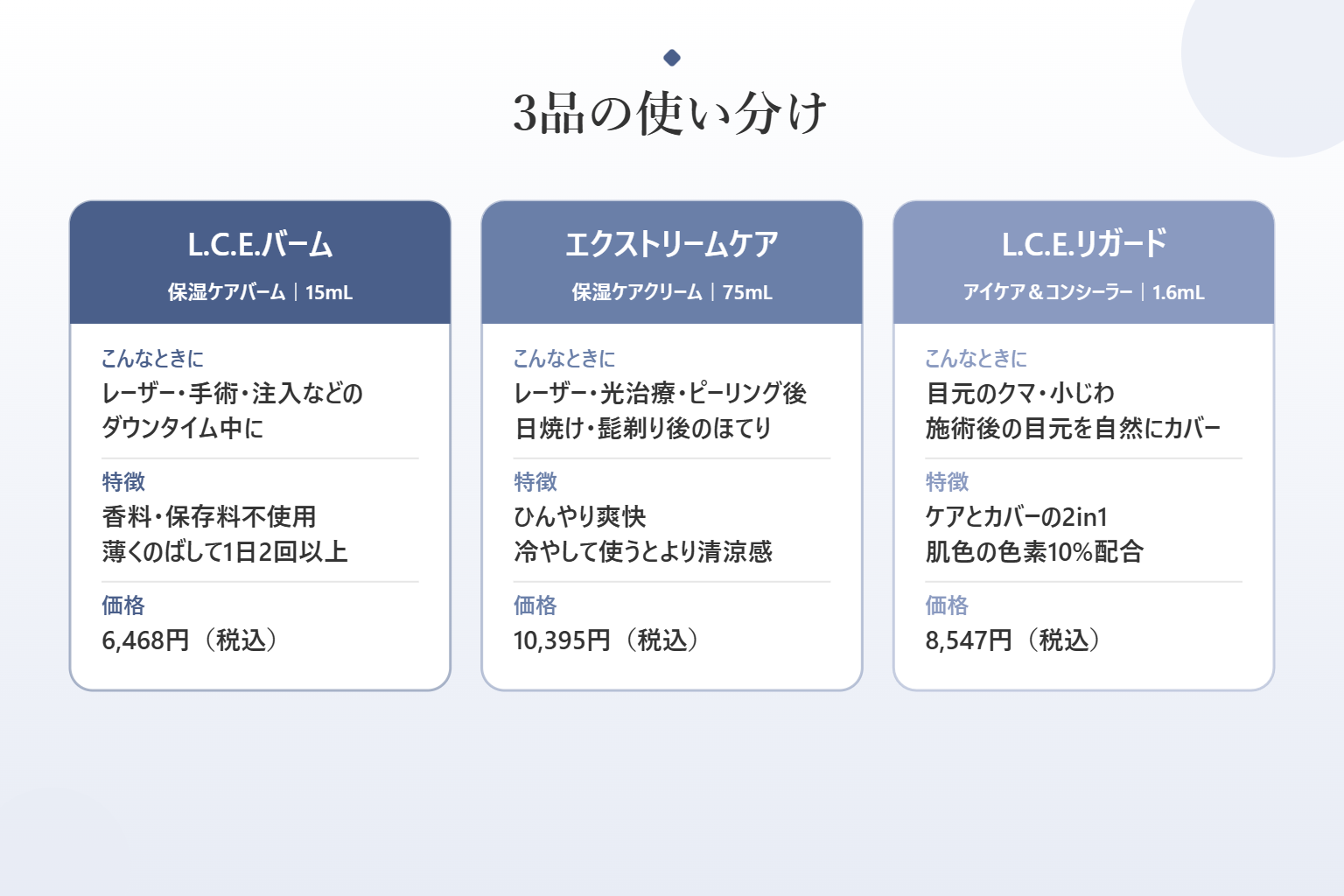
Task: Click こんなときに label in エクストリームケア card
Action: click(x=564, y=359)
